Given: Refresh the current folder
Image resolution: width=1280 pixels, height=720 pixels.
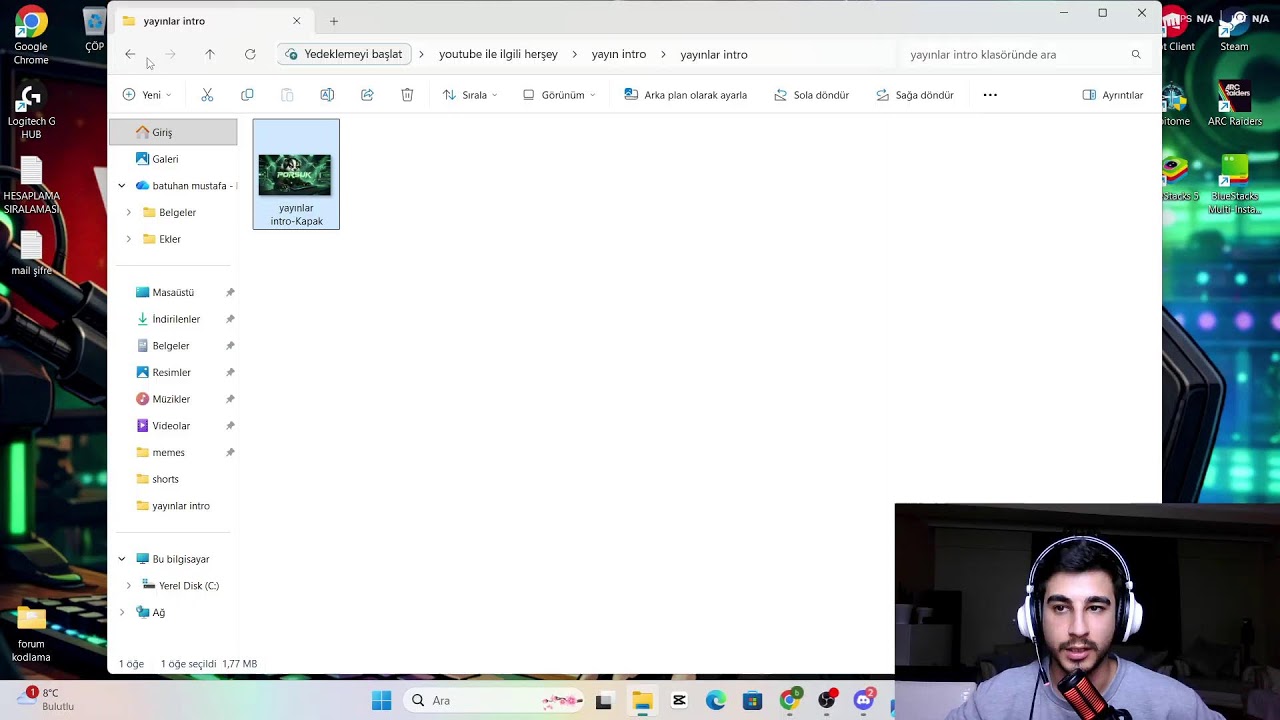Looking at the screenshot, I should [250, 54].
